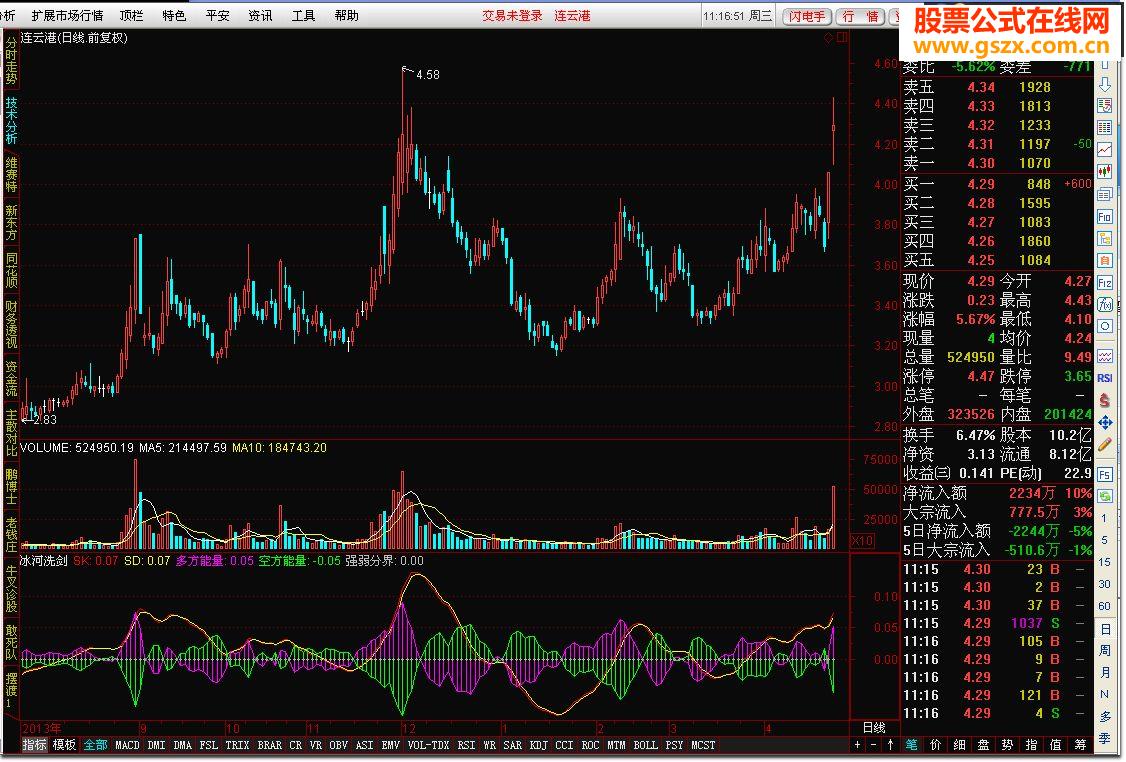Viewport: 1126px width, 762px height.
Task: Click the 闪电手 button
Action: [x=806, y=17]
